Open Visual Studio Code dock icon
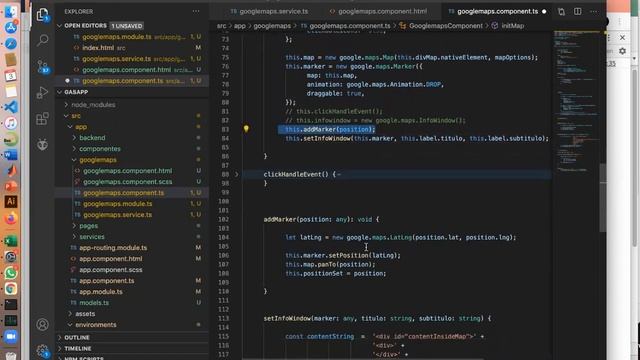Image resolution: width=640 pixels, height=360 pixels. tap(11, 107)
